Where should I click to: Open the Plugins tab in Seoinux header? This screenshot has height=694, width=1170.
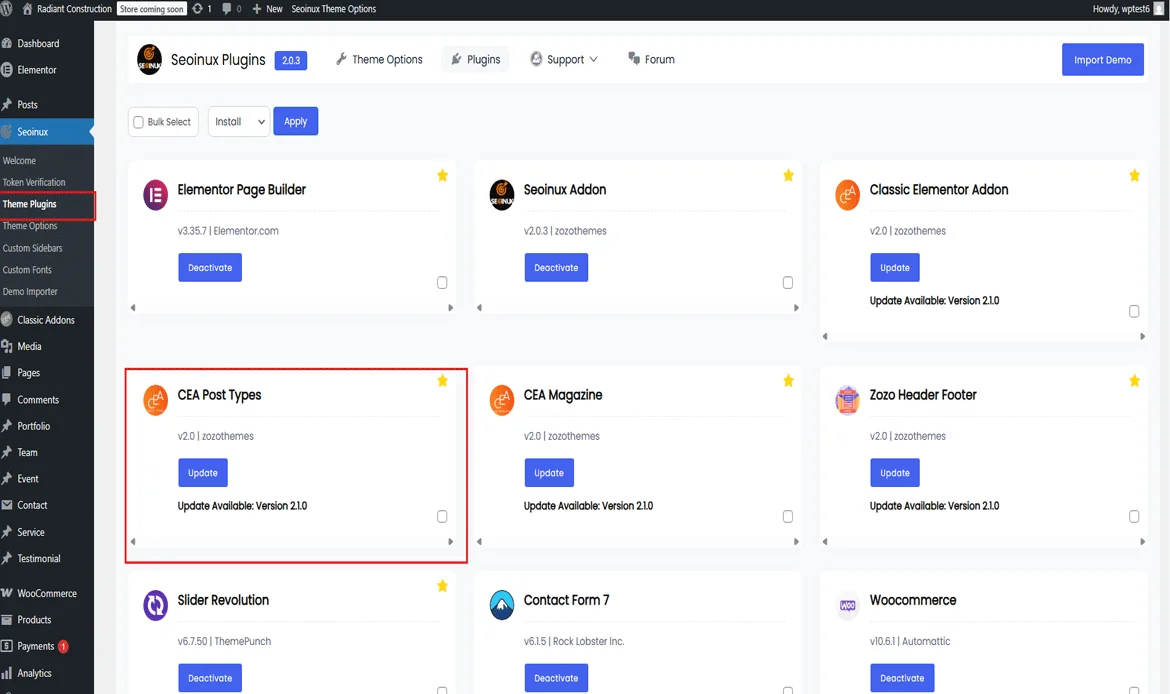pos(475,59)
